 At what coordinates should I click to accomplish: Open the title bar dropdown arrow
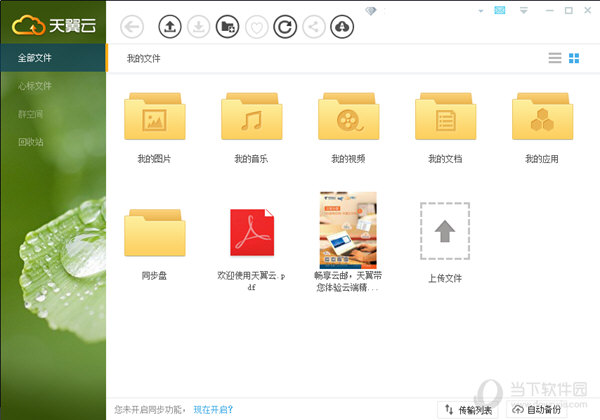click(481, 11)
